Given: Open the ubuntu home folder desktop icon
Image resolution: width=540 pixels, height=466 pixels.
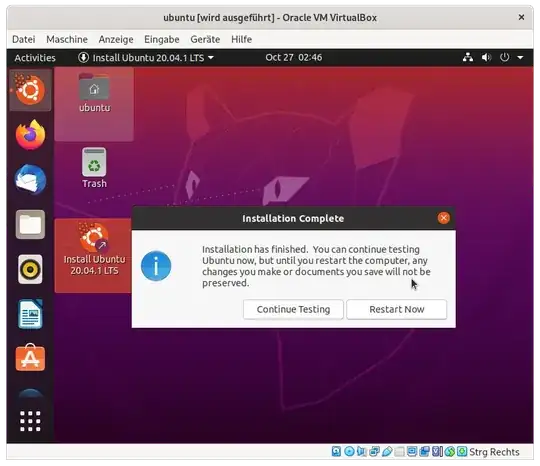Looking at the screenshot, I should tap(94, 93).
